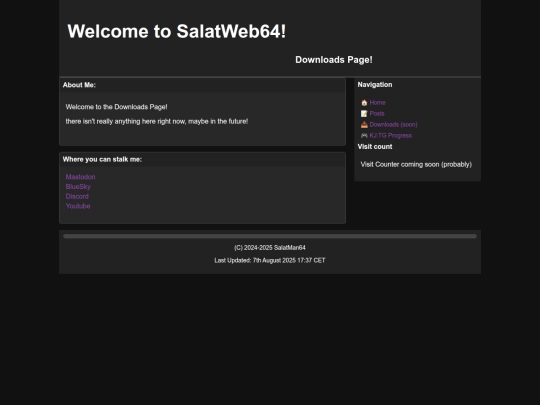The image size is (540, 405).
Task: Click the Navigation sidebar heading
Action: click(x=375, y=85)
